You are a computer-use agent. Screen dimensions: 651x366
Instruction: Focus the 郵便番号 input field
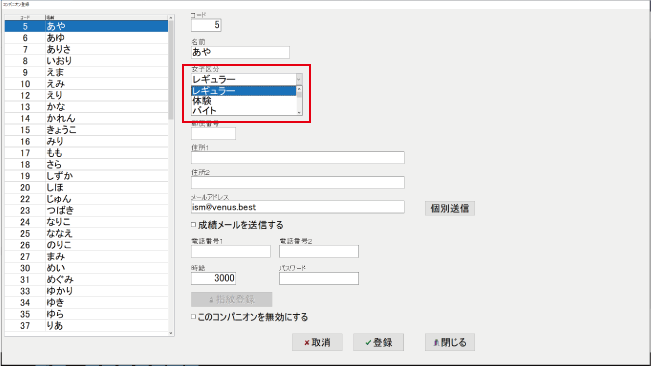click(x=213, y=133)
